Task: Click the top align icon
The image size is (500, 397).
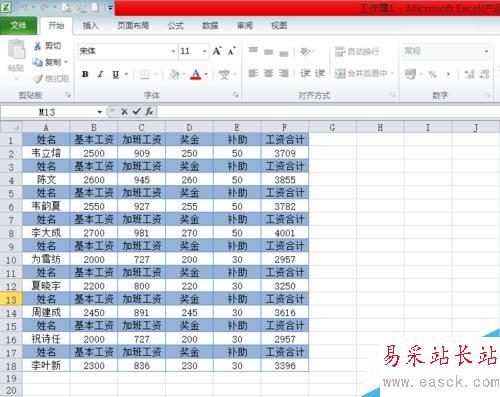Action: tap(253, 51)
